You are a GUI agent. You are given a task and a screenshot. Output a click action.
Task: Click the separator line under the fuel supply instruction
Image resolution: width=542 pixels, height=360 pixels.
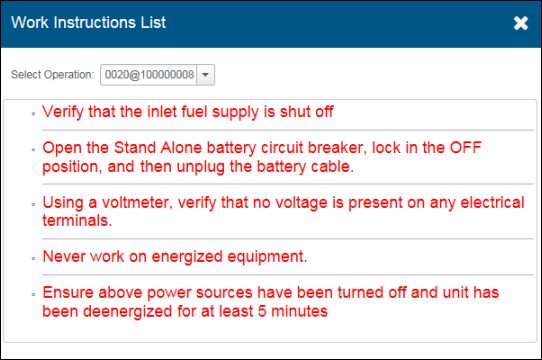(288, 130)
